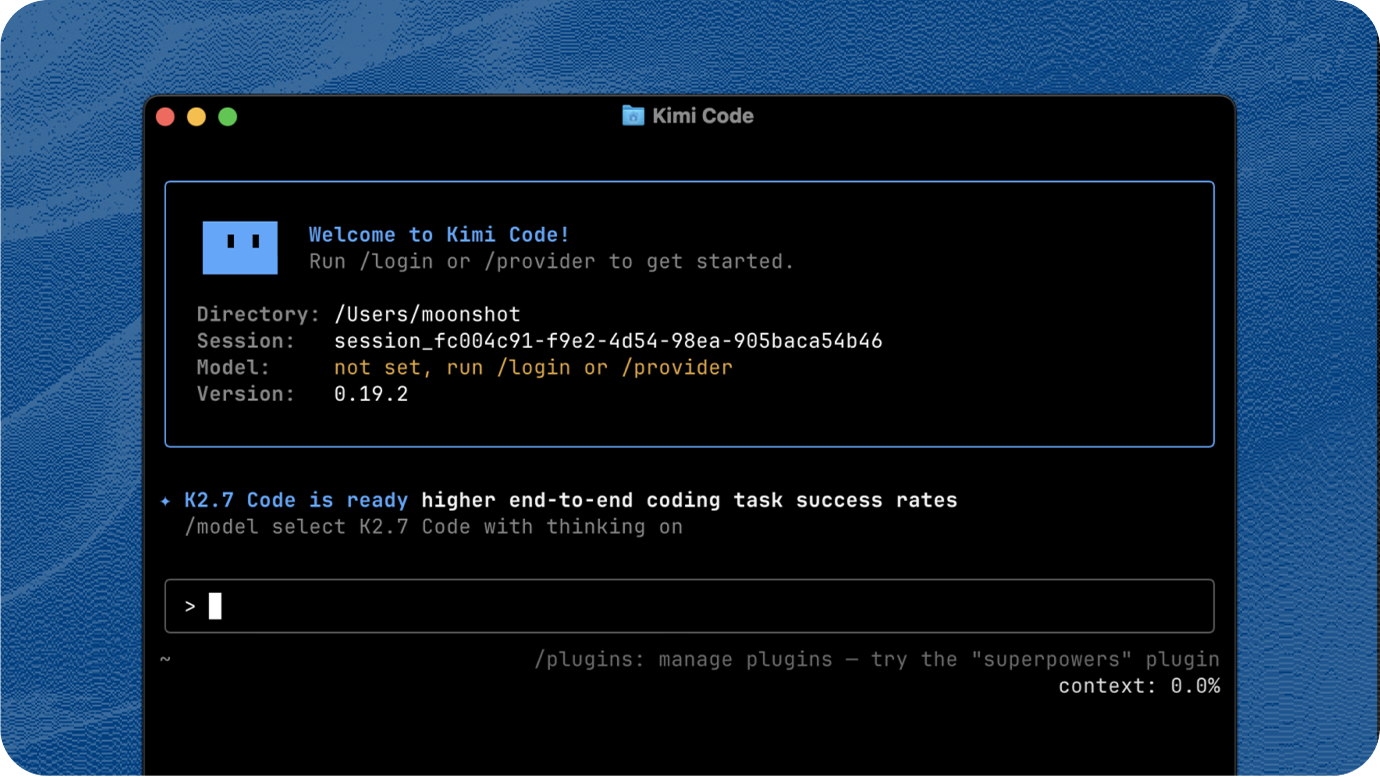Image resolution: width=1380 pixels, height=777 pixels.
Task: Click the "Directory:" label
Action: point(258,315)
